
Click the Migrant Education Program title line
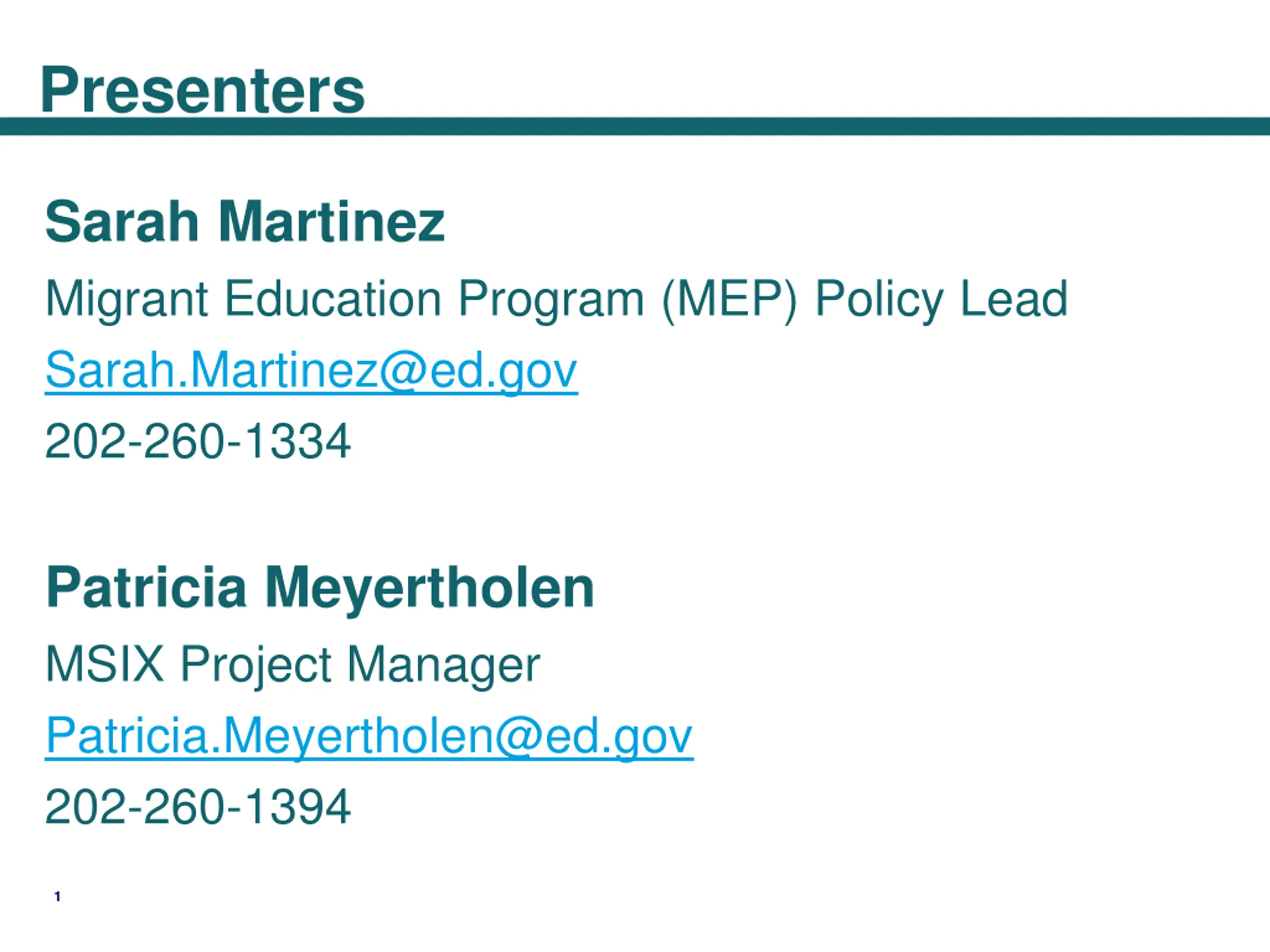point(556,299)
